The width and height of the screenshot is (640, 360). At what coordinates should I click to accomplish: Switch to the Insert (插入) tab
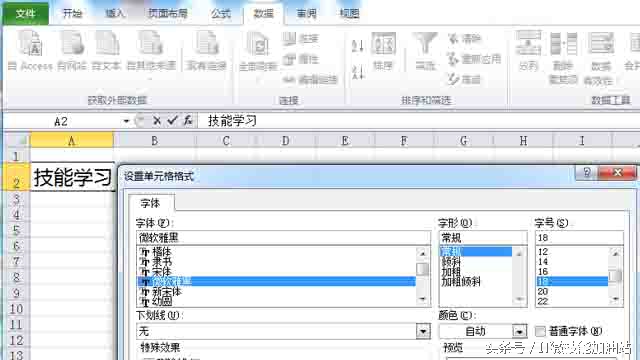[115, 13]
